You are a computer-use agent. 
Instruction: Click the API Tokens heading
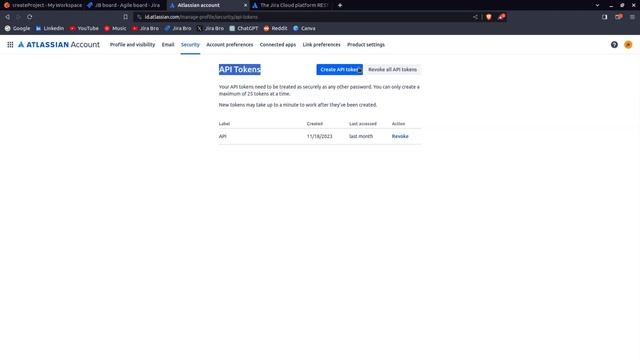click(240, 69)
